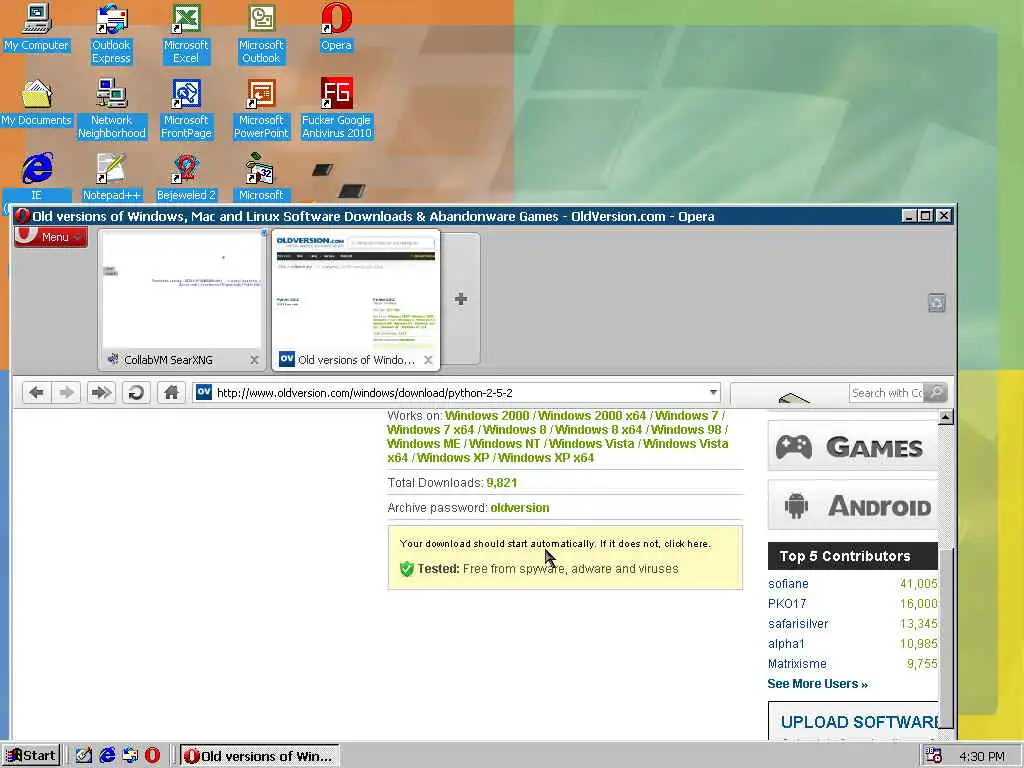The height and width of the screenshot is (768, 1024).
Task: Click Old versions of Win taskbar button
Action: 259,756
